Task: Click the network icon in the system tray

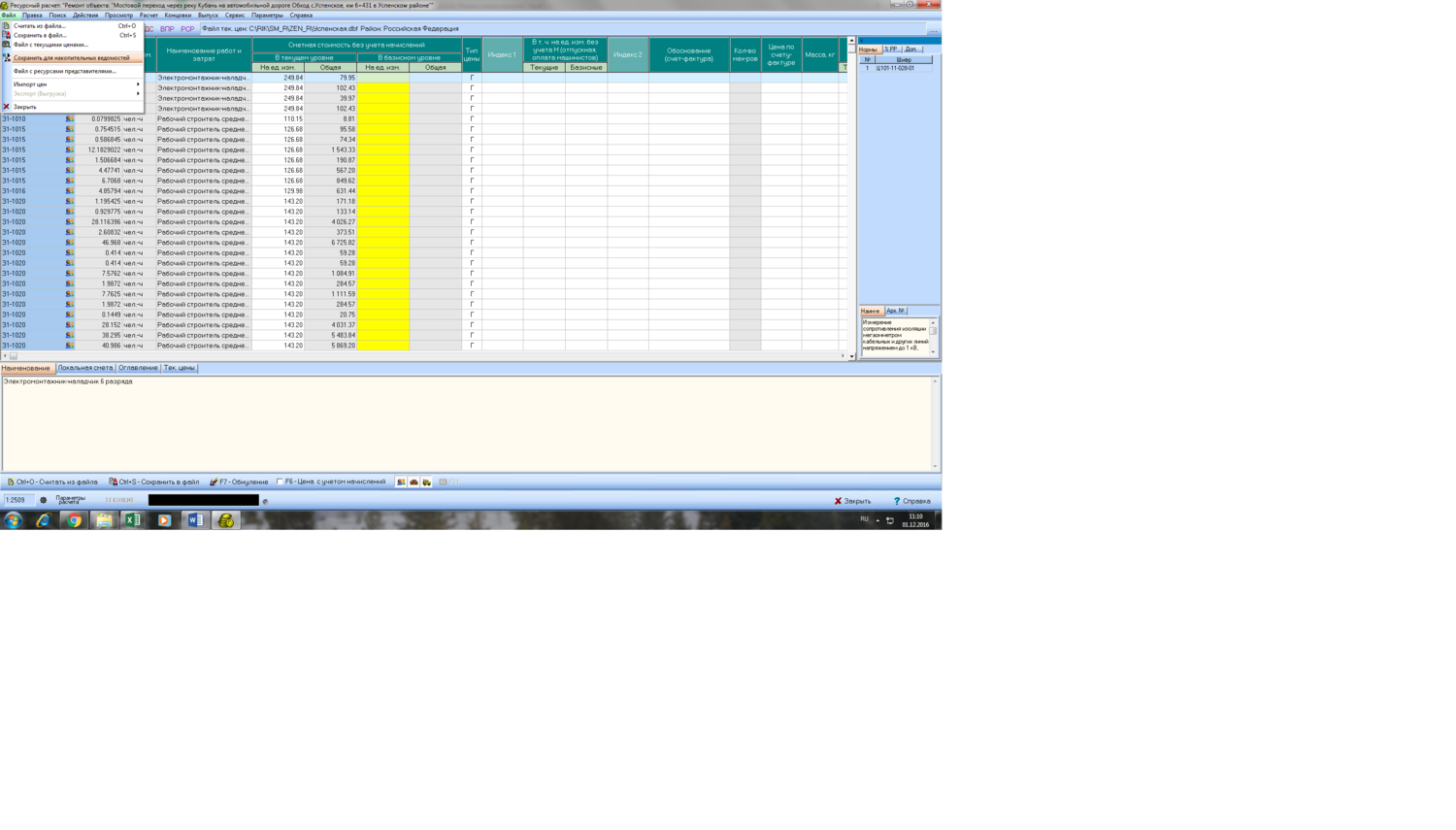Action: (x=890, y=520)
